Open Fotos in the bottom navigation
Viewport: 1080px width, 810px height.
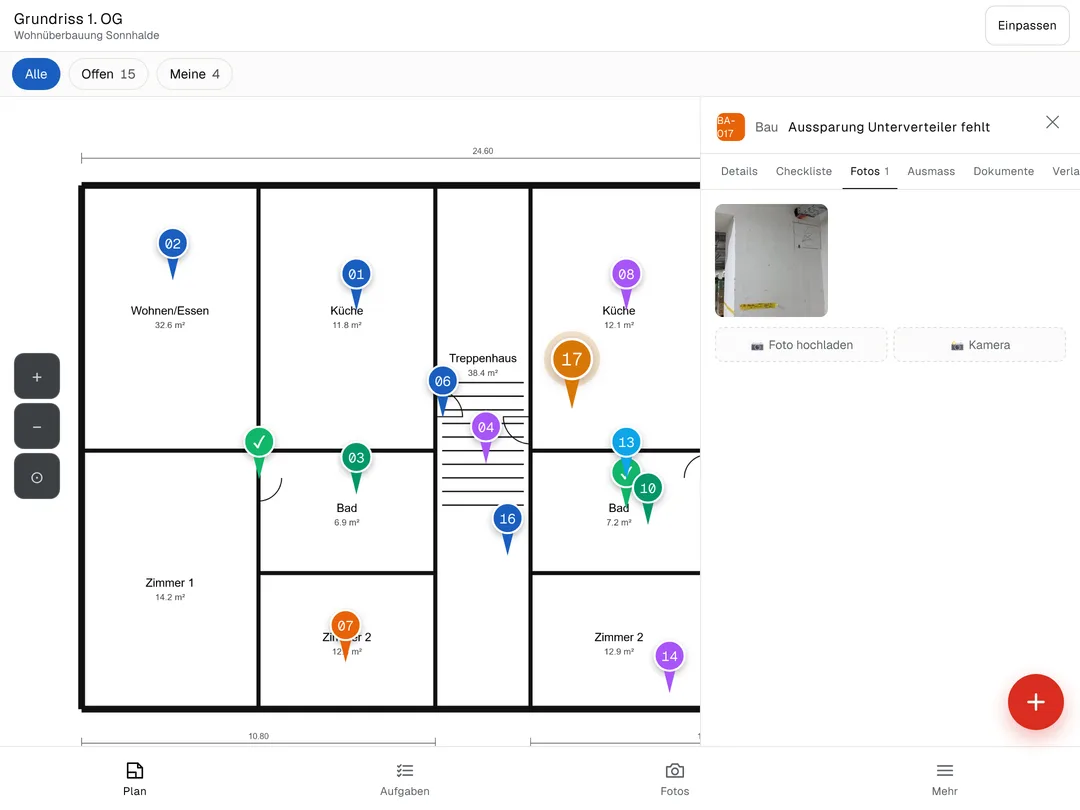coord(675,779)
